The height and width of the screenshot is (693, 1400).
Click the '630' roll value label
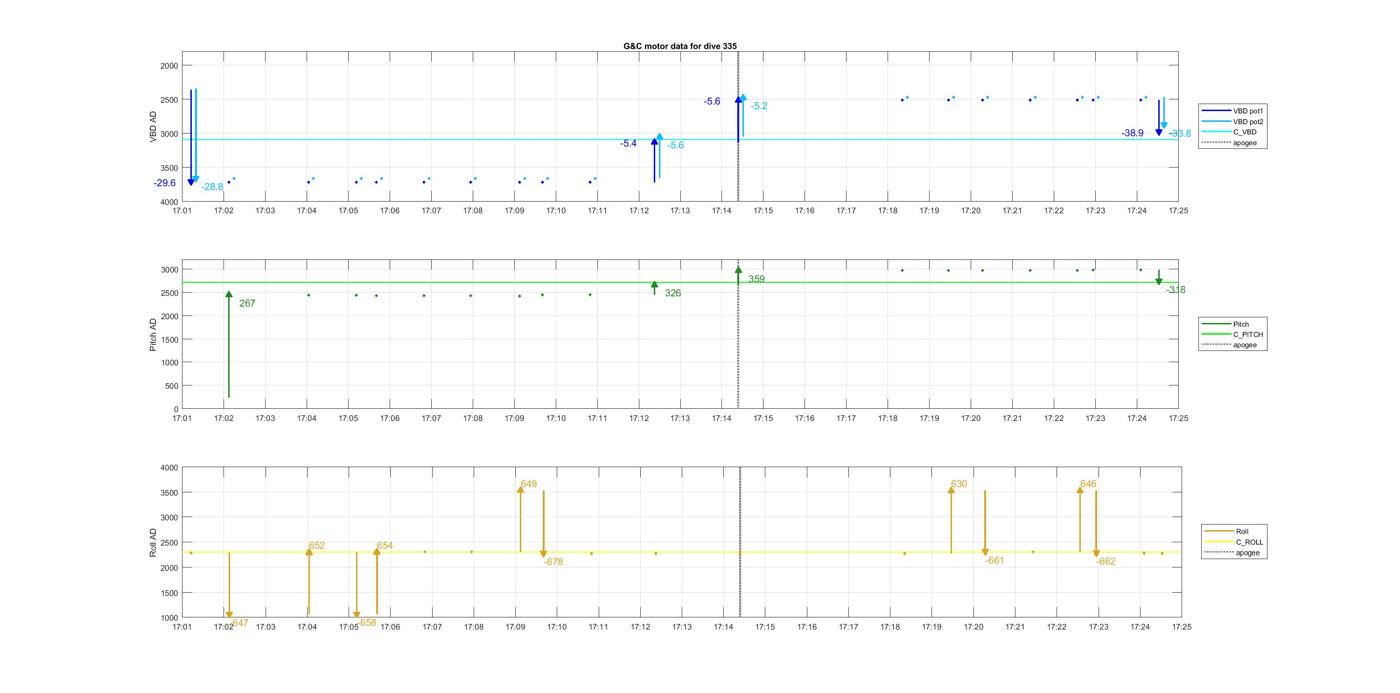(x=959, y=484)
